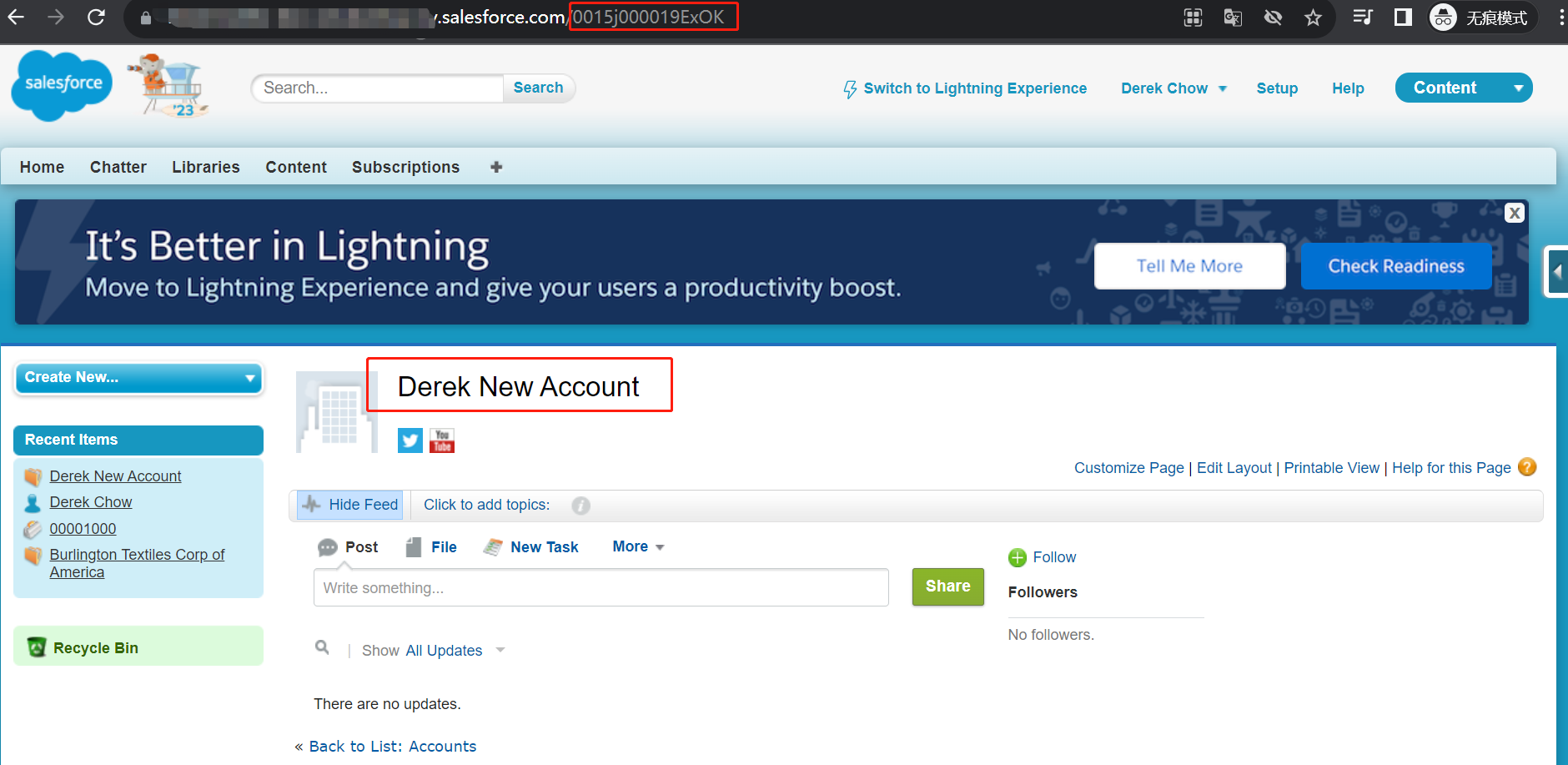This screenshot has height=765, width=1568.
Task: Click the Search button
Action: coord(538,88)
